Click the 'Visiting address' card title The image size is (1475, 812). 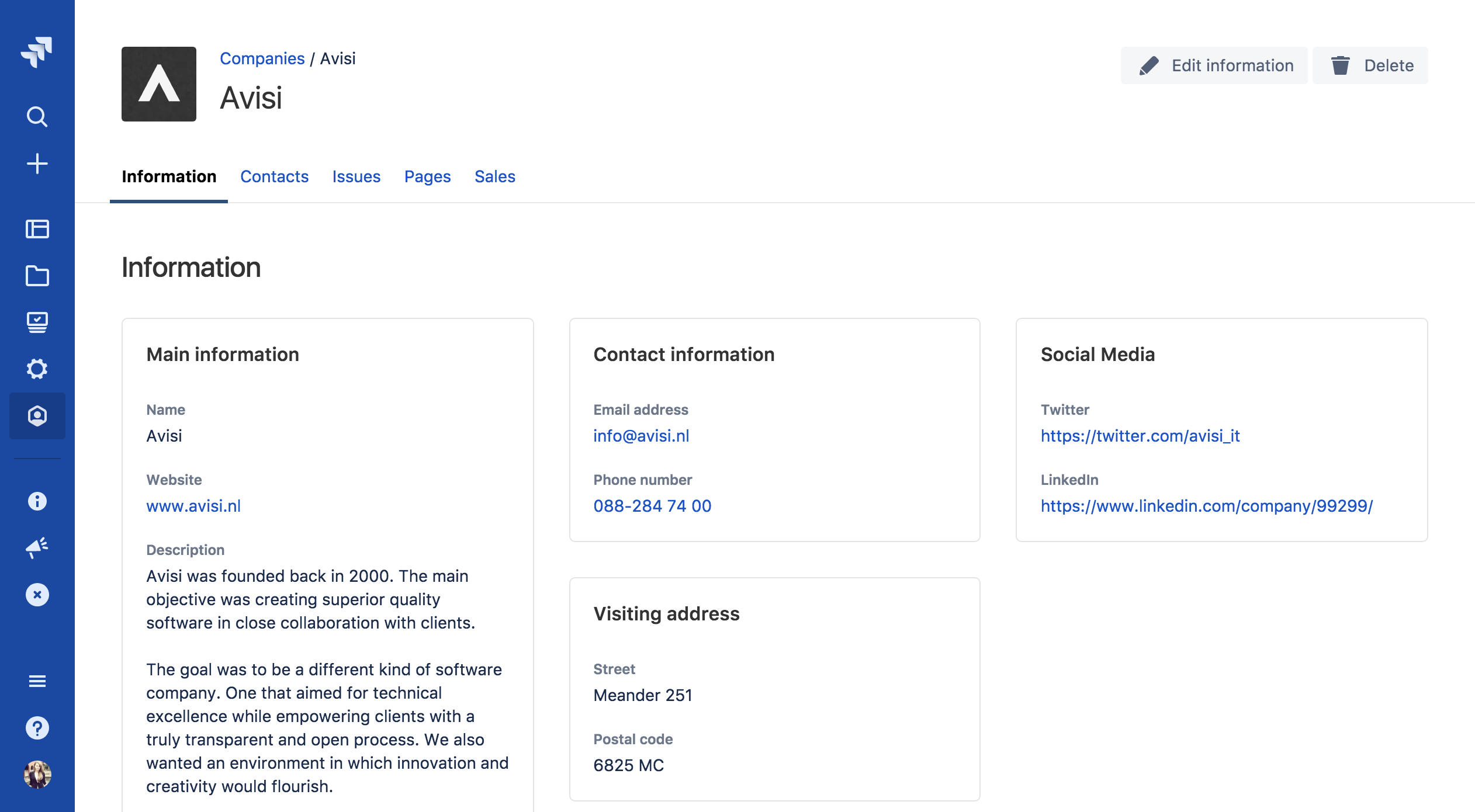coord(666,614)
